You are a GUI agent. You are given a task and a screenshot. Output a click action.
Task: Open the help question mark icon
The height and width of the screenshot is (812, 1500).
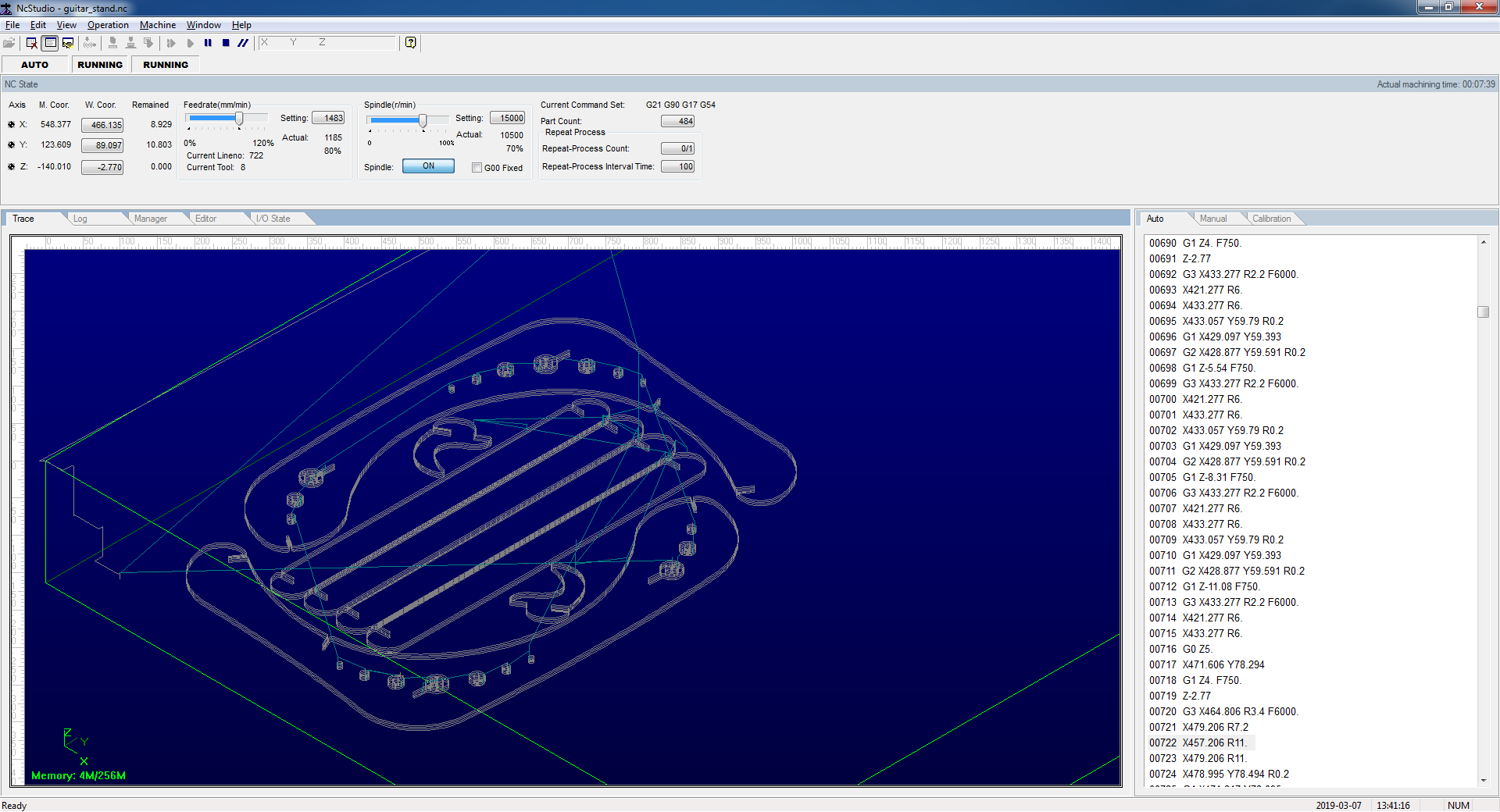point(411,43)
